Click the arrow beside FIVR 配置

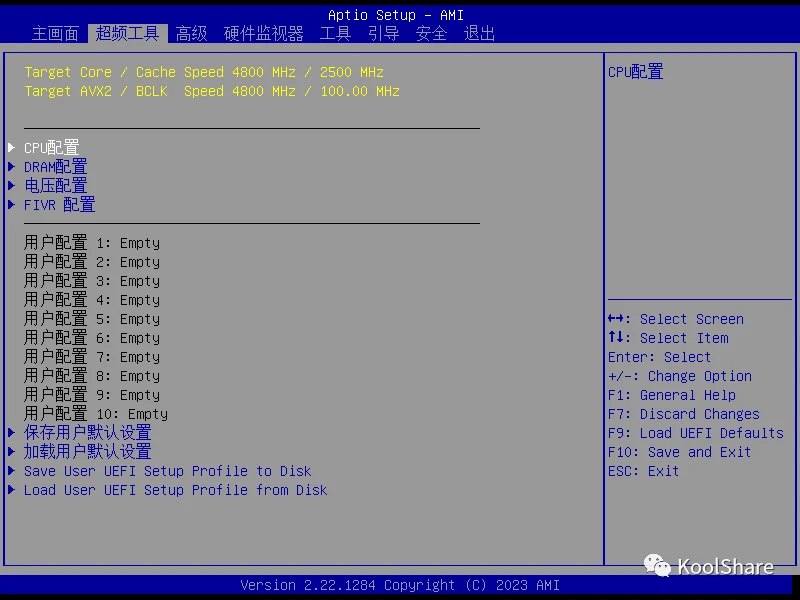coord(12,205)
